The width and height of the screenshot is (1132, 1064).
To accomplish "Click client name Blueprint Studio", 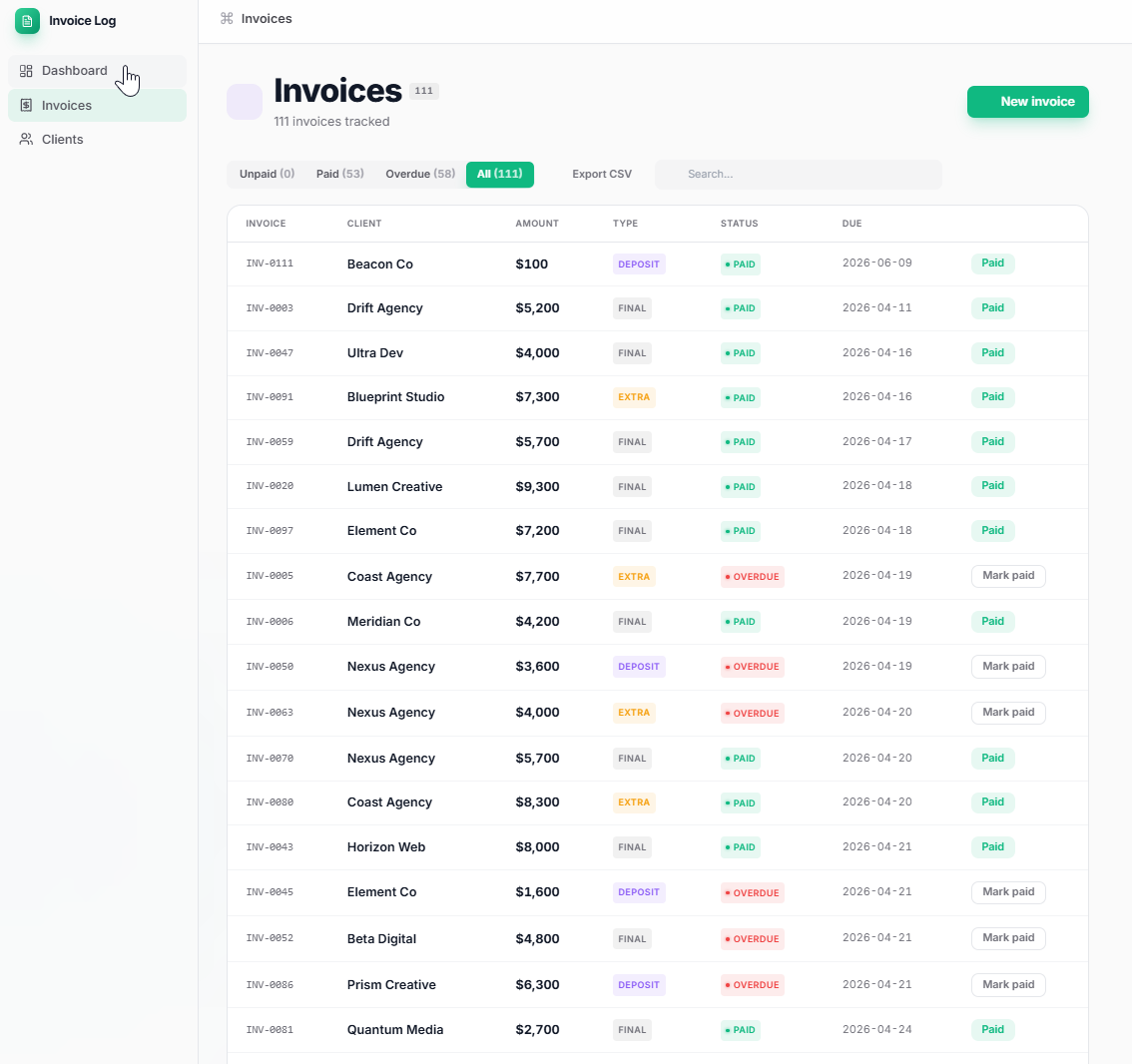I will (395, 397).
